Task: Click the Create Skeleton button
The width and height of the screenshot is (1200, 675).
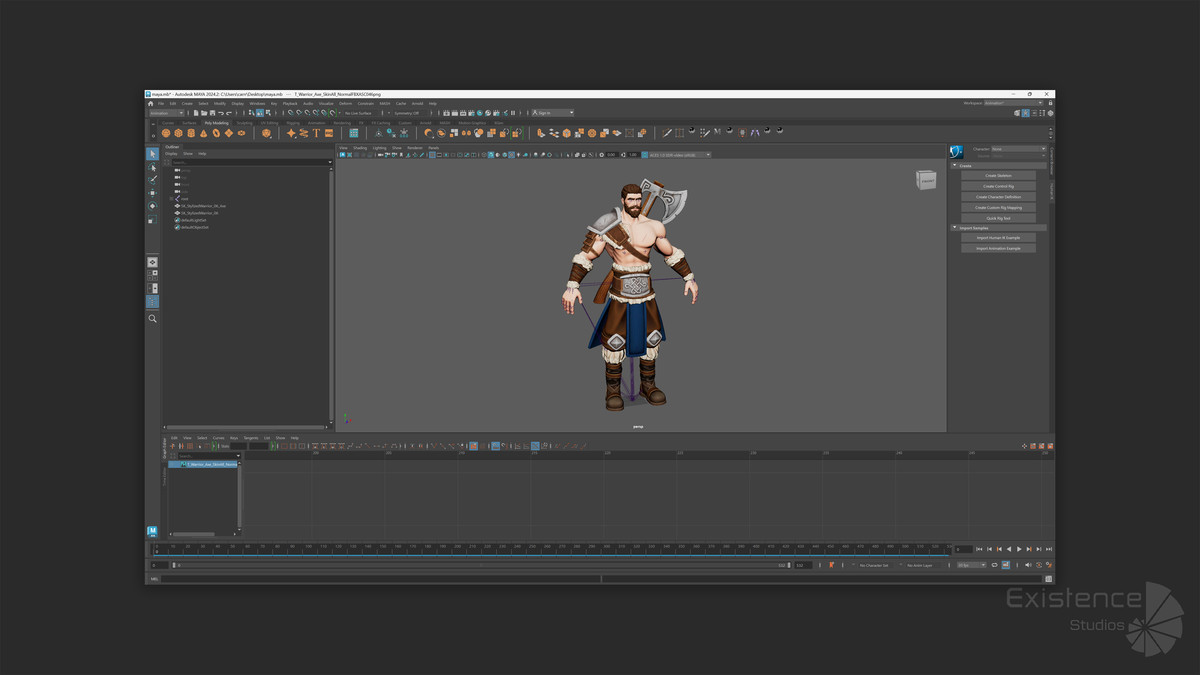Action: point(998,175)
